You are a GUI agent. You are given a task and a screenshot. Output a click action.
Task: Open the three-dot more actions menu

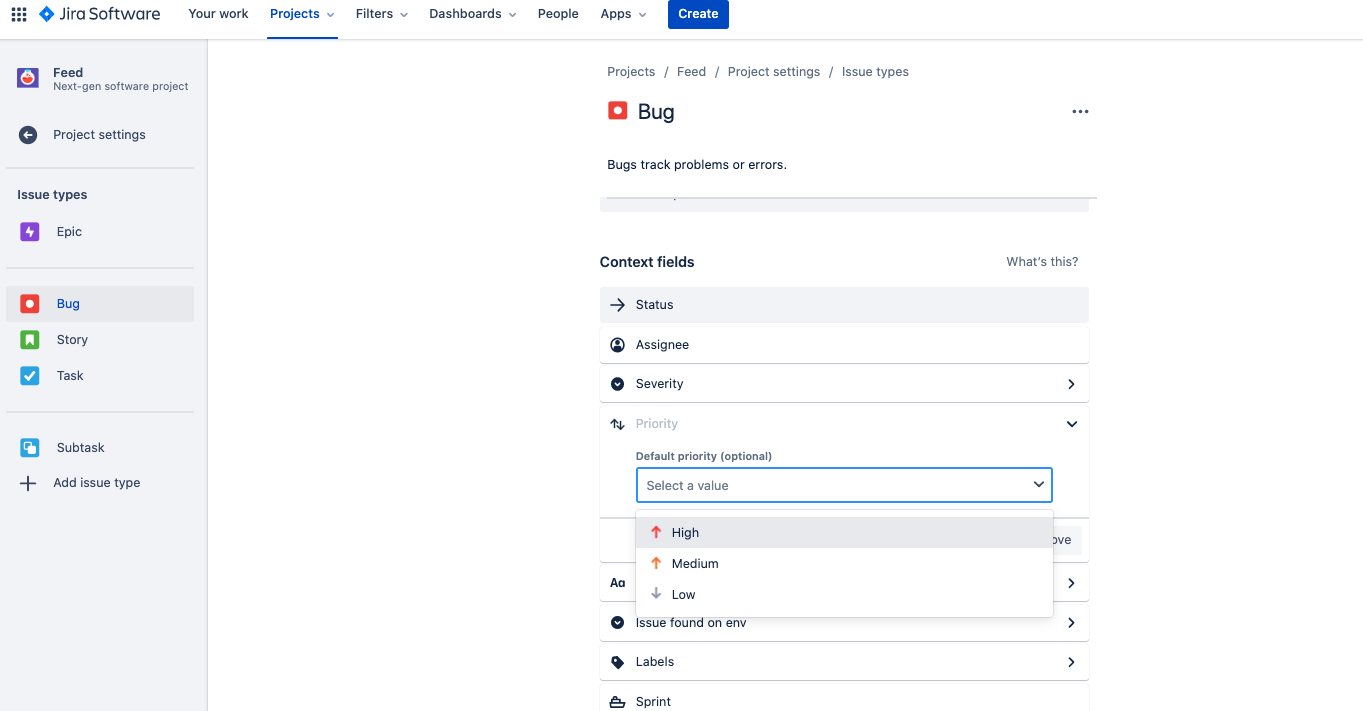(x=1080, y=112)
